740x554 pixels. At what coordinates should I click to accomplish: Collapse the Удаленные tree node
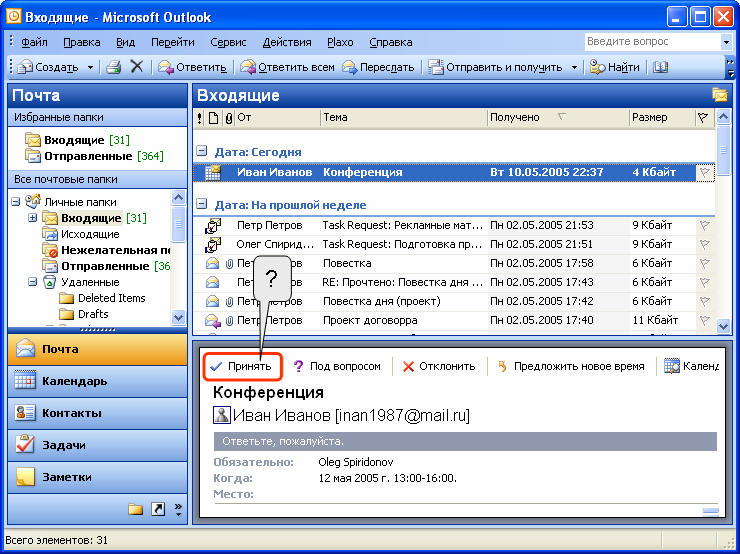point(33,282)
